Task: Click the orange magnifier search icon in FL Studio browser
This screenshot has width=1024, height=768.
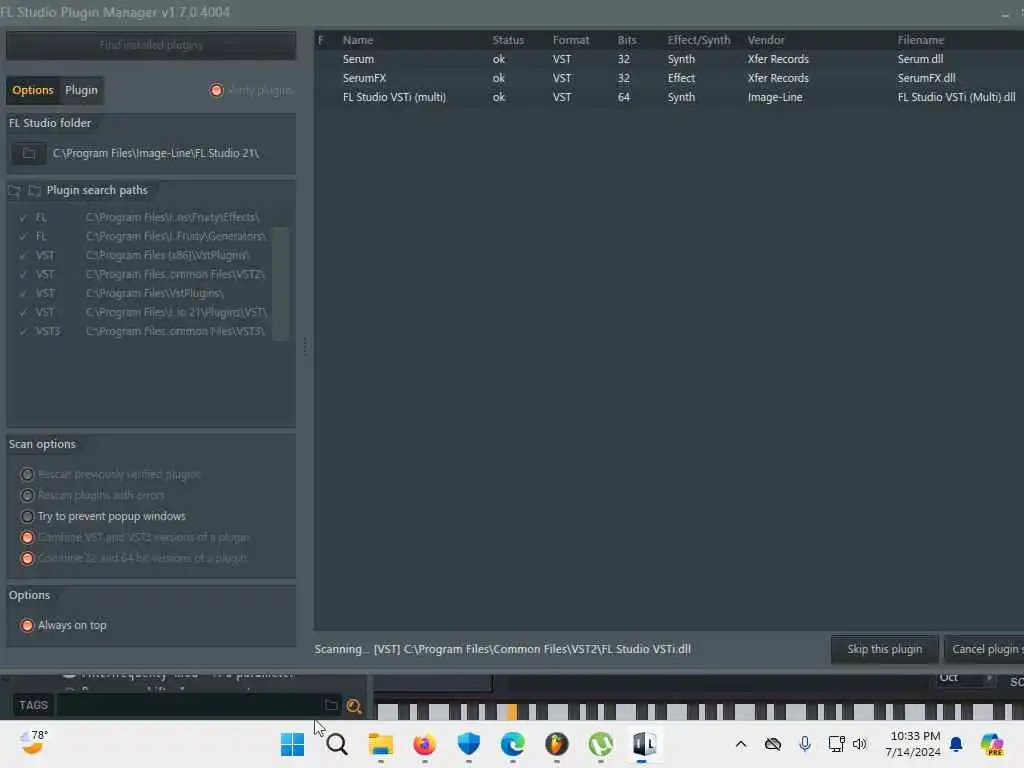Action: 353,706
